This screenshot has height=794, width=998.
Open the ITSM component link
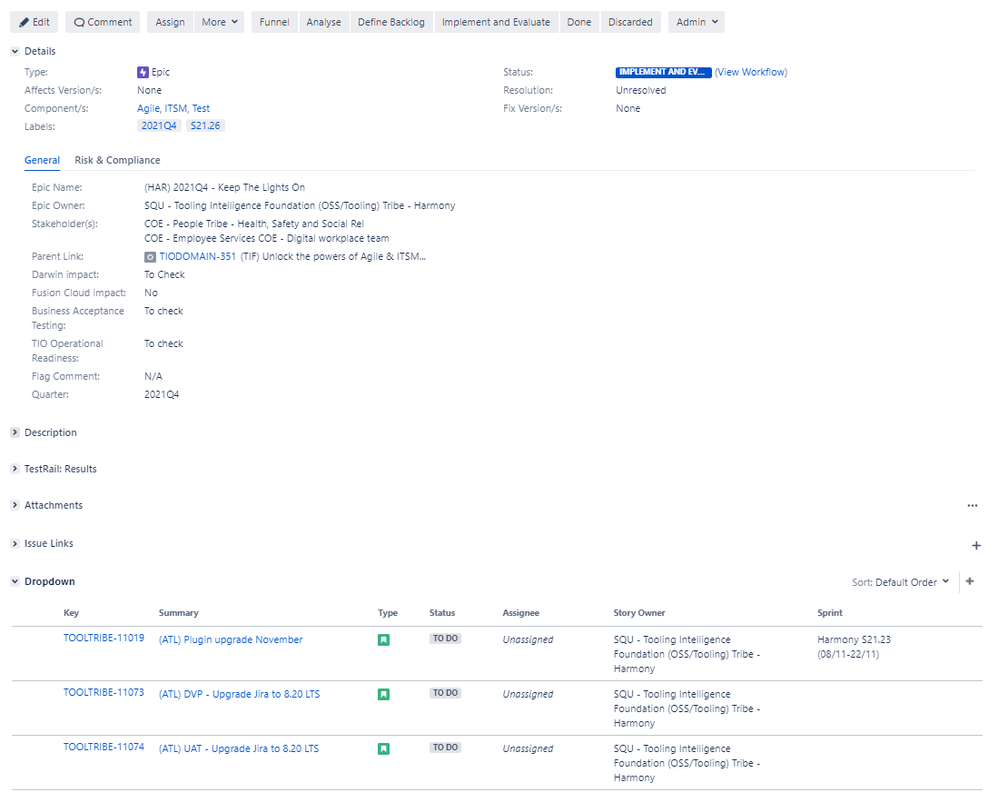click(176, 109)
